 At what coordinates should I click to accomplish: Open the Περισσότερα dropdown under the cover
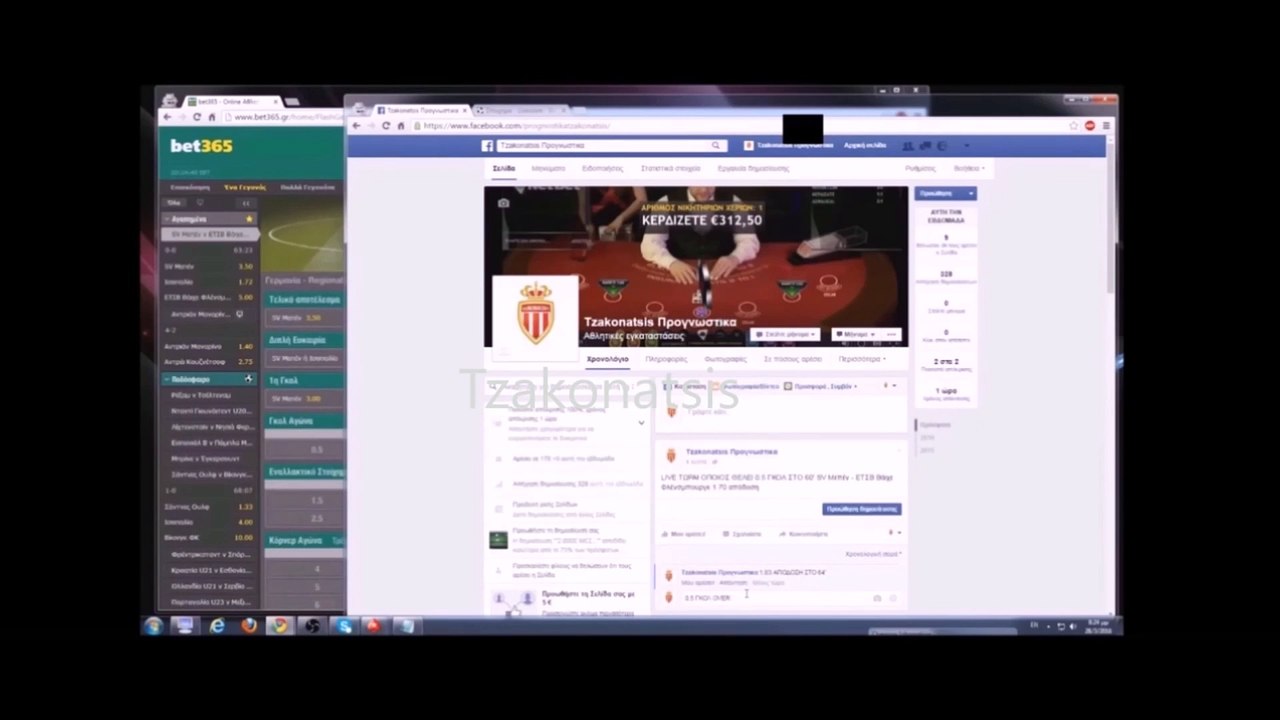click(861, 359)
